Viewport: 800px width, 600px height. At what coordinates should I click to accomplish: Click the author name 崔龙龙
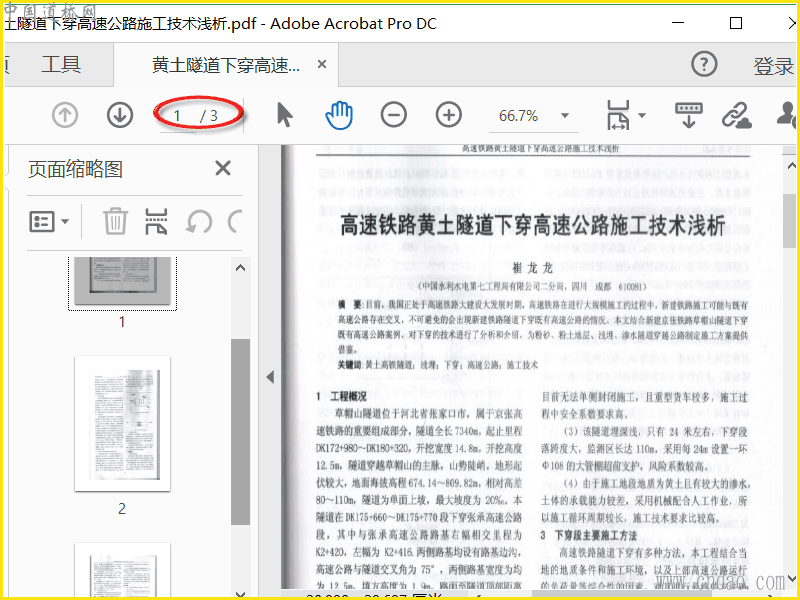coord(532,268)
